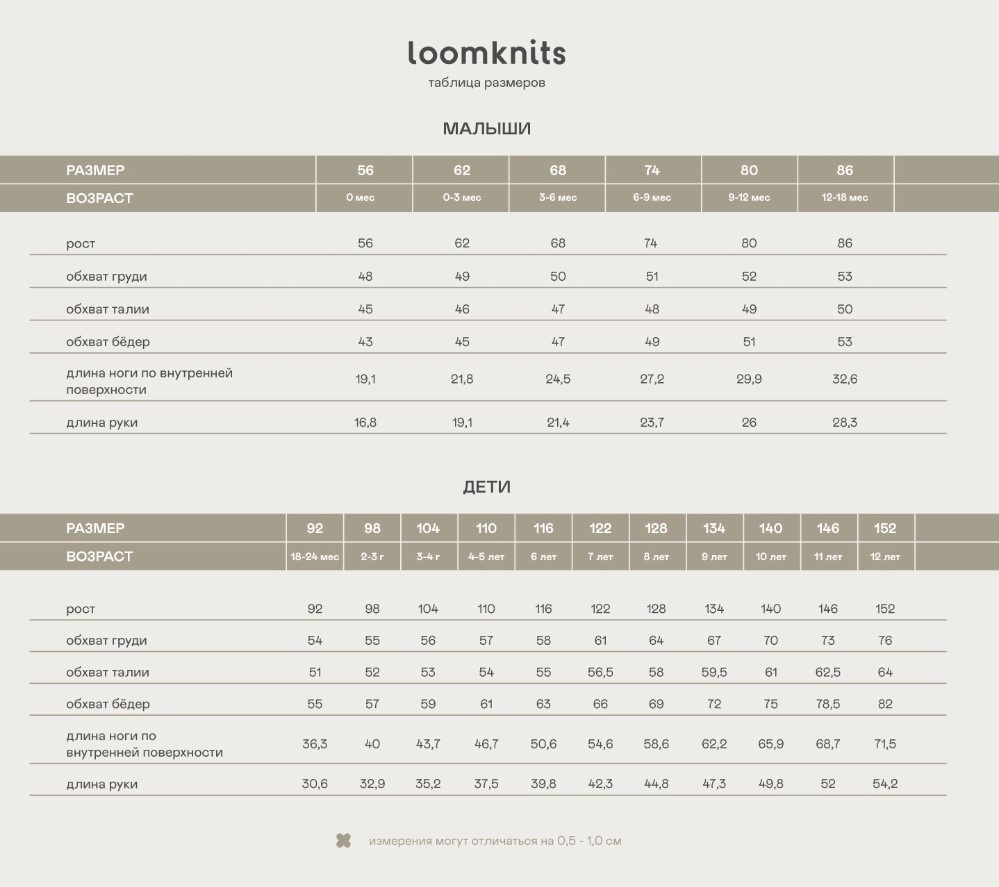Click the таблица размеров subtitle
This screenshot has height=887, width=999.
tap(487, 83)
